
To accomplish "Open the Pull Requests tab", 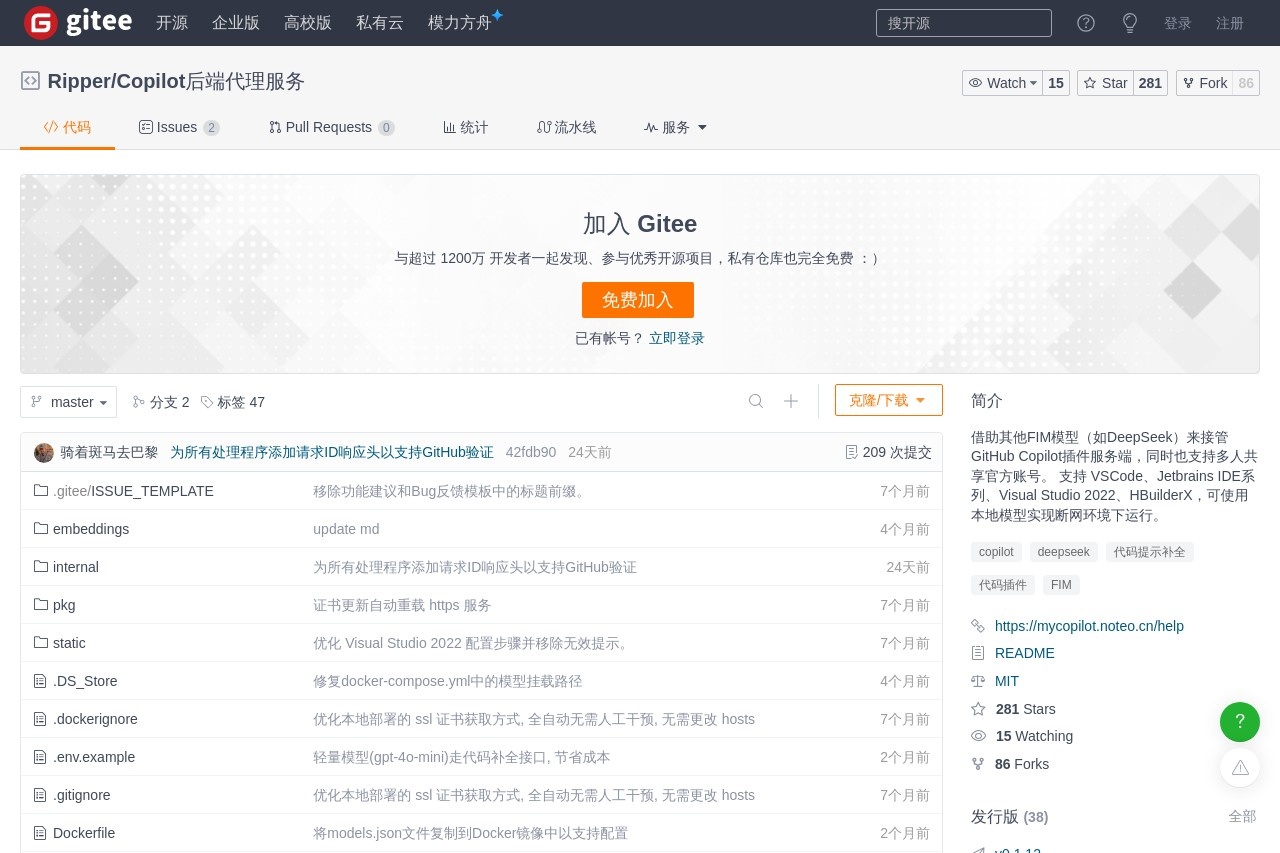I will pos(331,127).
